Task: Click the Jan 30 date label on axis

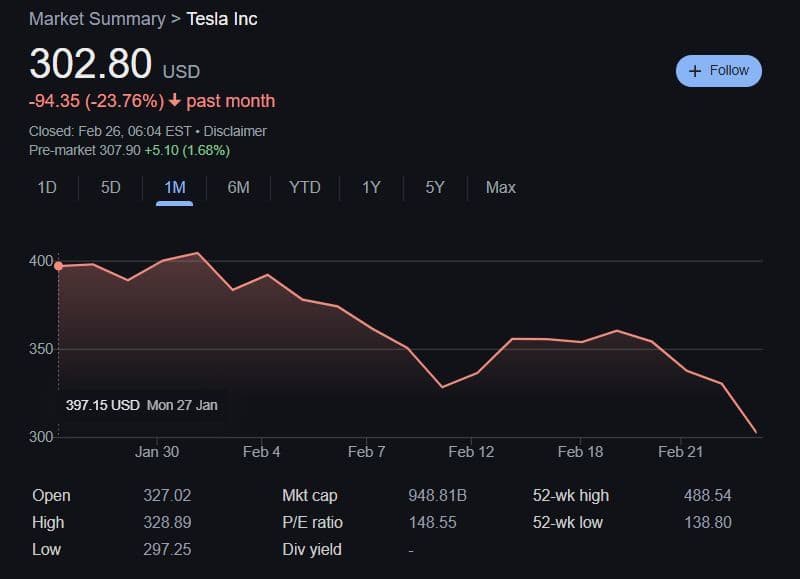Action: 157,452
